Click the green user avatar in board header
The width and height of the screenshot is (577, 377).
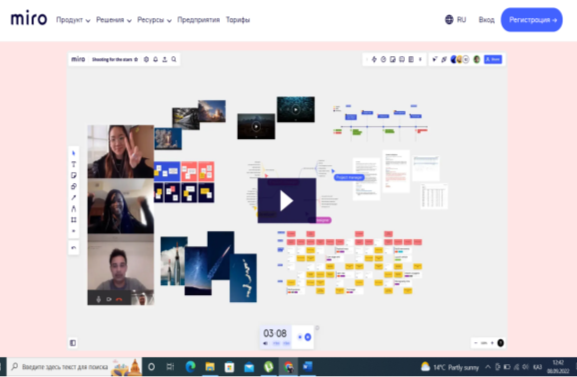pos(477,59)
